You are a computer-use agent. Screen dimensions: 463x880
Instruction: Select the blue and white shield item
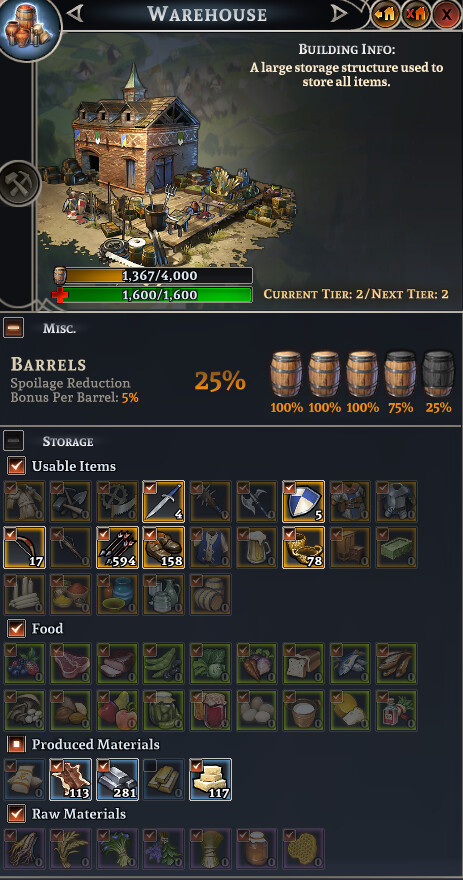click(304, 501)
